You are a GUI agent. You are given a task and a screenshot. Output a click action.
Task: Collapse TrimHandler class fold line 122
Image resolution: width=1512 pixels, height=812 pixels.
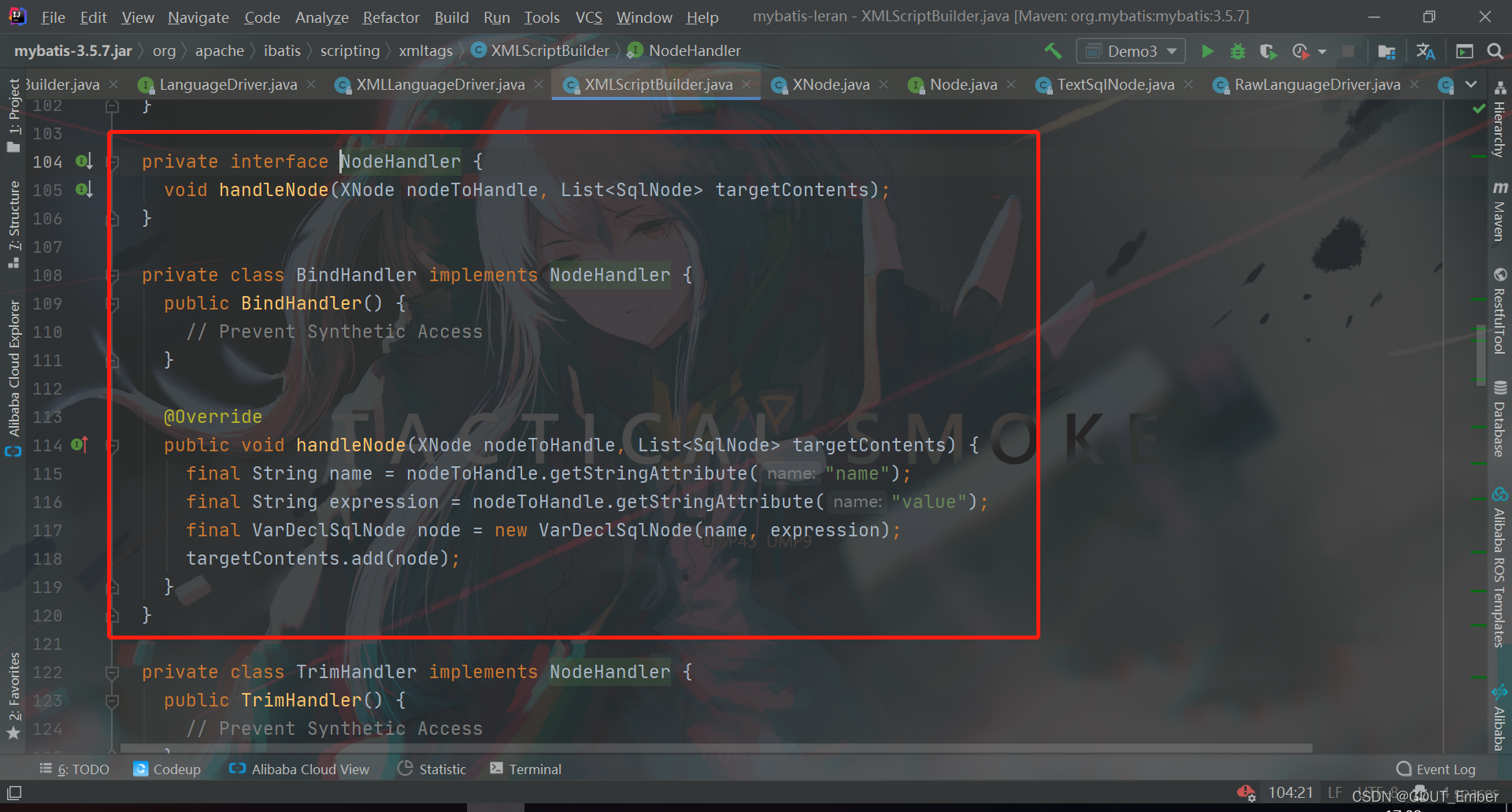(x=113, y=673)
